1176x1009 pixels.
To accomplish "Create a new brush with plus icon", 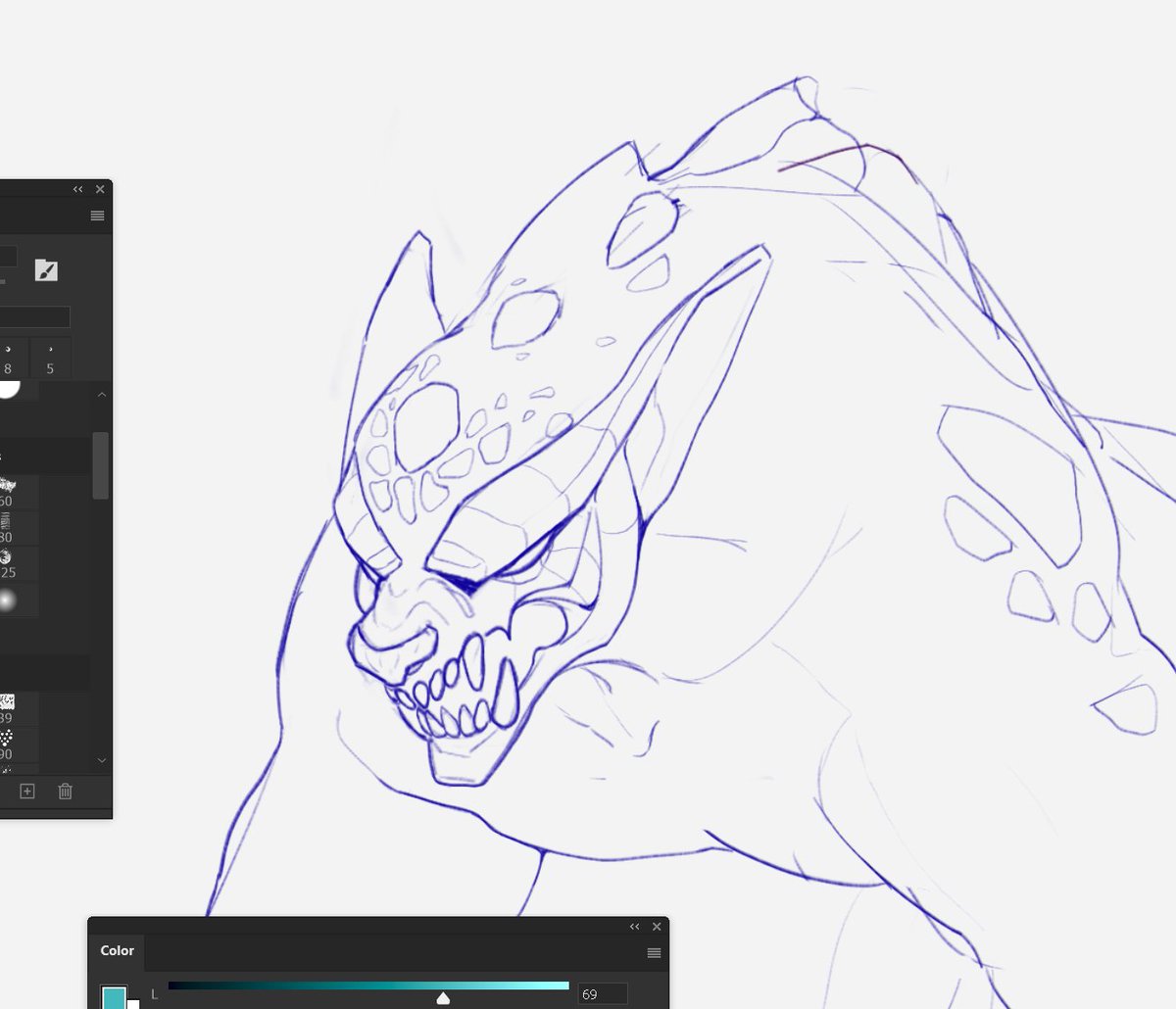I will click(27, 792).
